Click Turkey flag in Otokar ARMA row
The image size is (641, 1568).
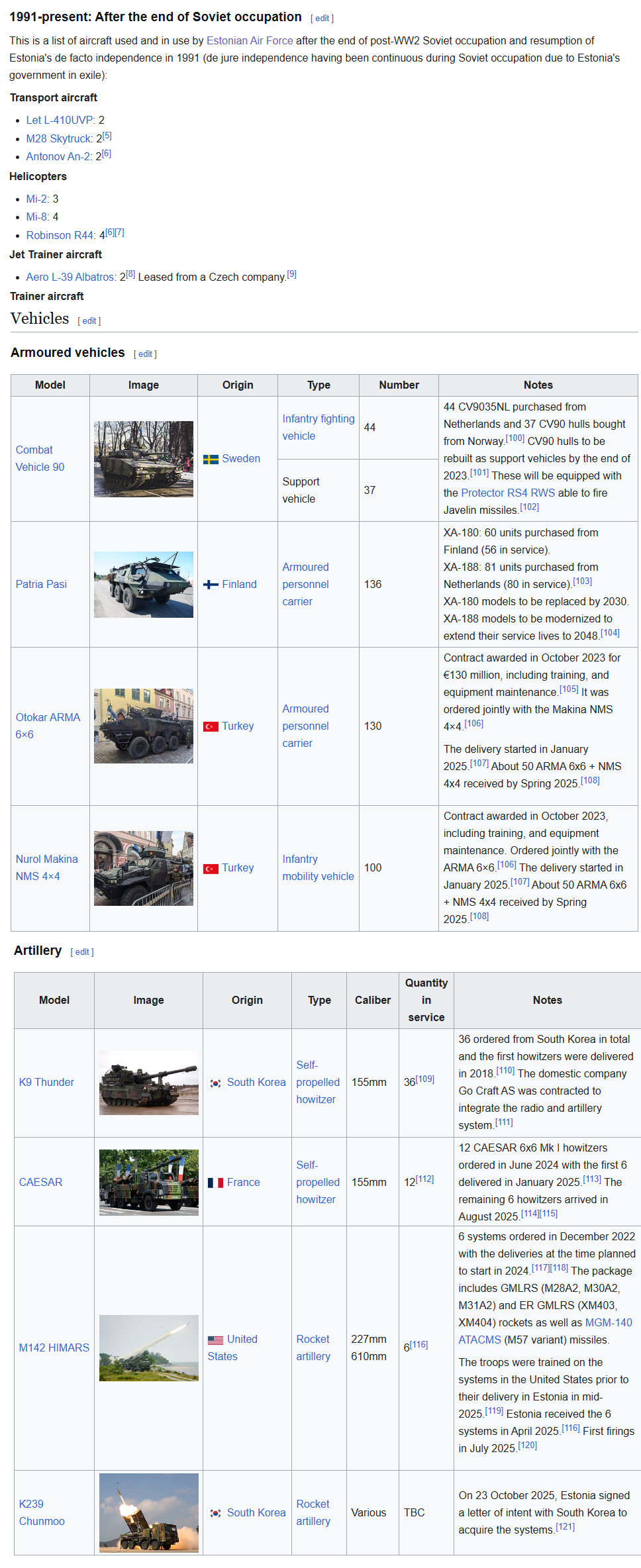[211, 726]
